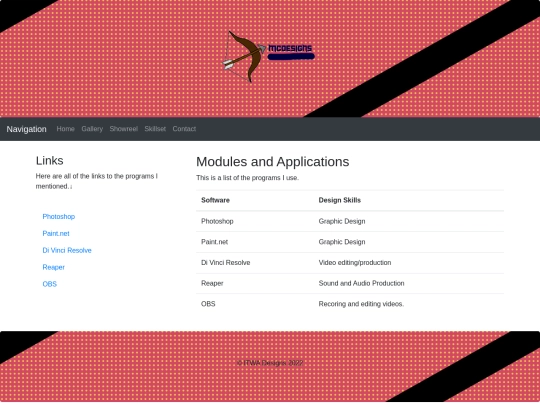
Task: Click 'This is a list of the programs I use.'
Action: pyautogui.click(x=248, y=178)
